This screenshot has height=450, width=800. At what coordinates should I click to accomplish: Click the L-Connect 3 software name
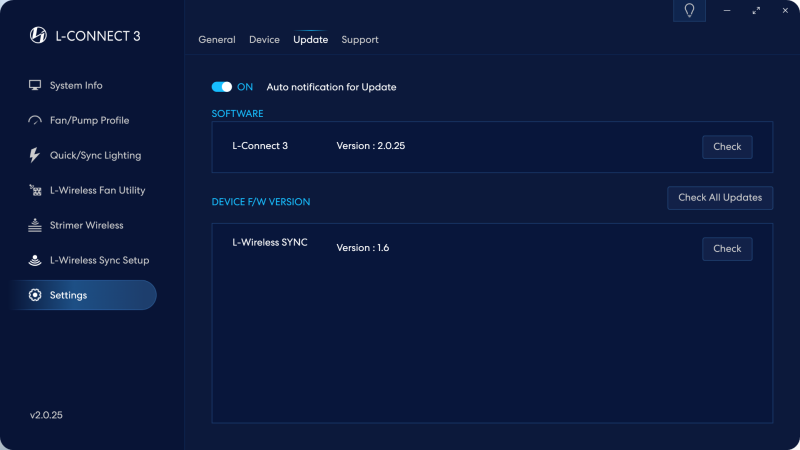click(260, 146)
